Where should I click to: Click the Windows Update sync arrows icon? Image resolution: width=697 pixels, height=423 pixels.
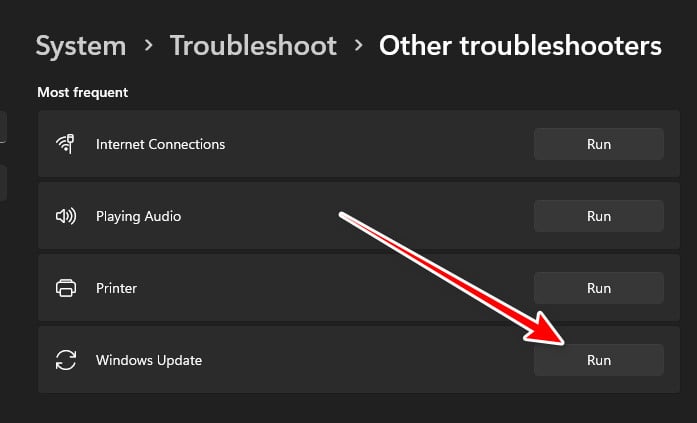coord(66,360)
